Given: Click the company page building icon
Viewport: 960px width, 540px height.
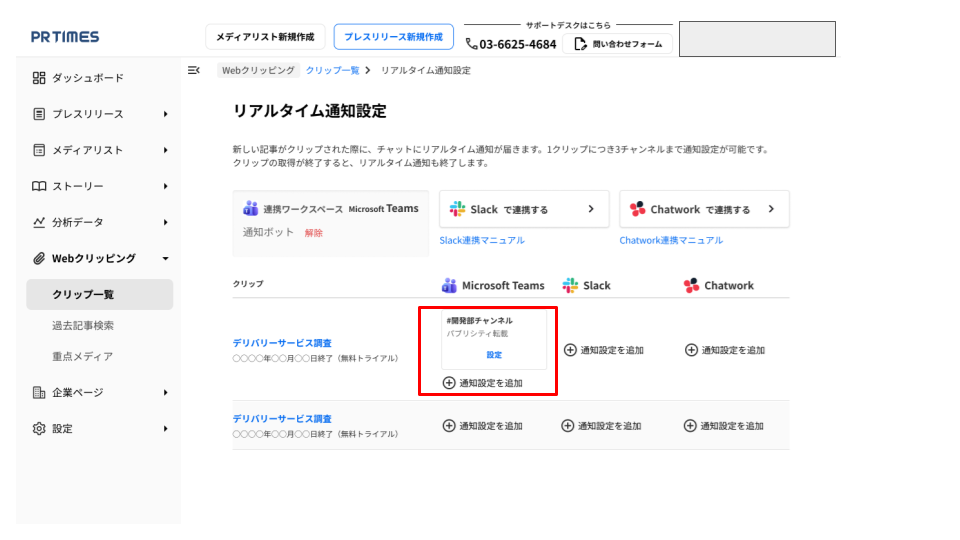Looking at the screenshot, I should (39, 392).
